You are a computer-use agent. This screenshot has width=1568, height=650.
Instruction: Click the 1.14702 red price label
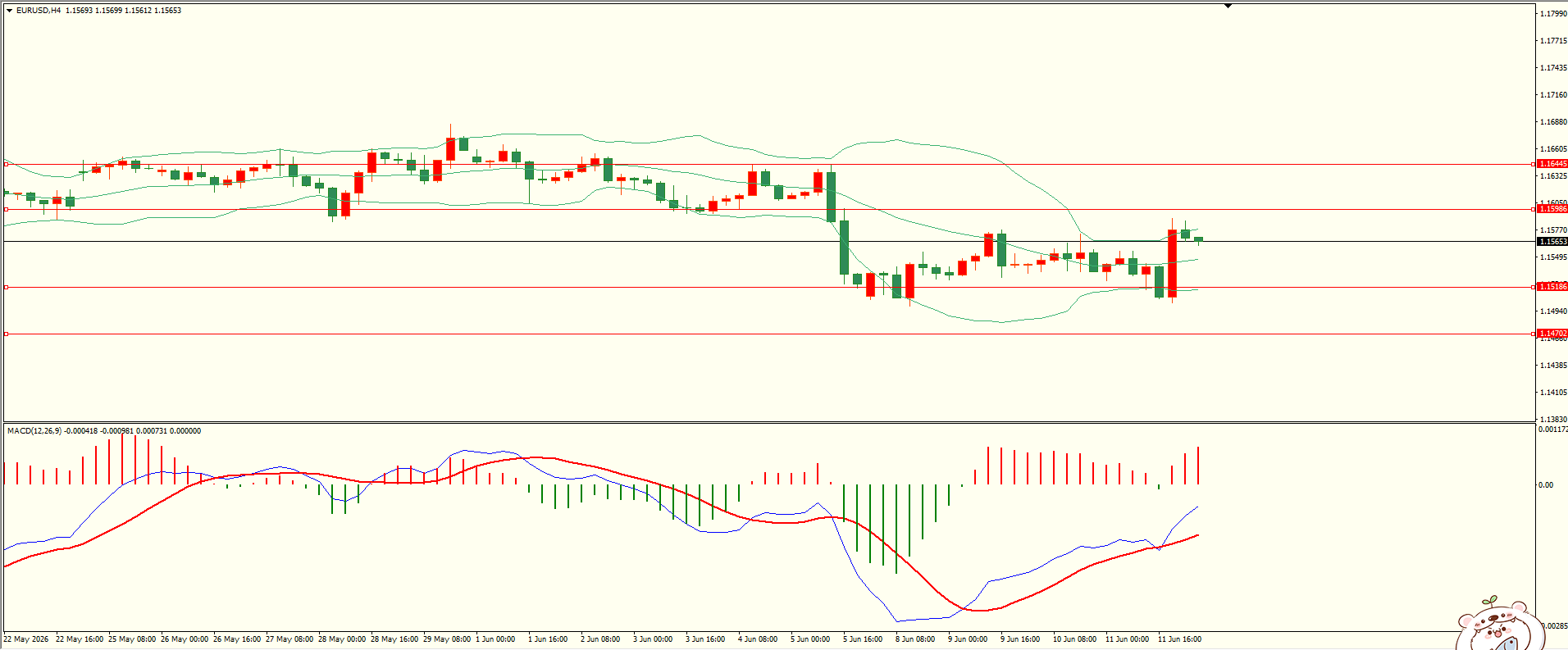[1552, 334]
